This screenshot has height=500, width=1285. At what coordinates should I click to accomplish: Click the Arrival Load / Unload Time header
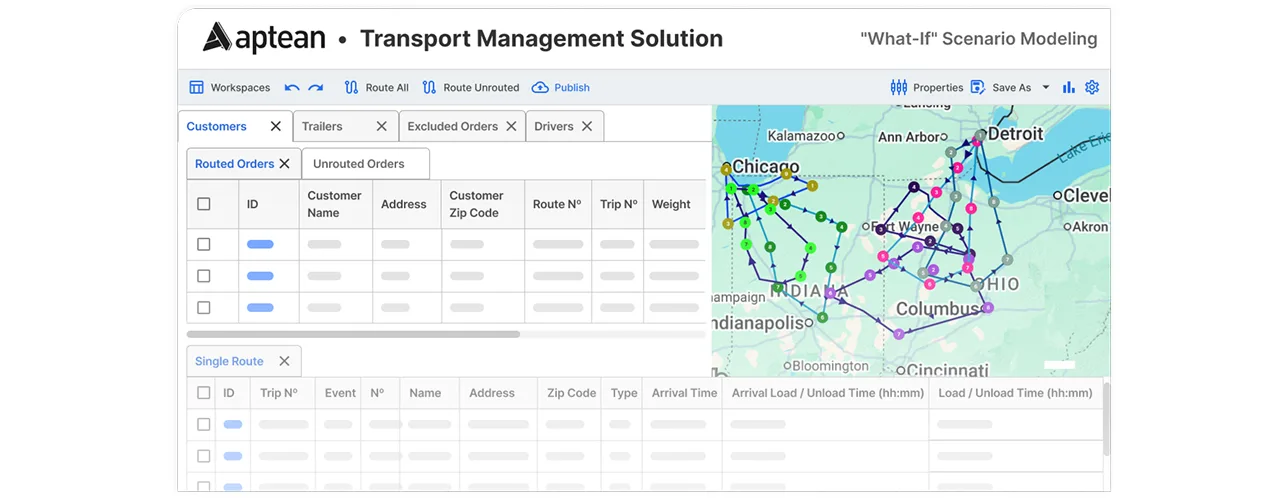click(827, 393)
